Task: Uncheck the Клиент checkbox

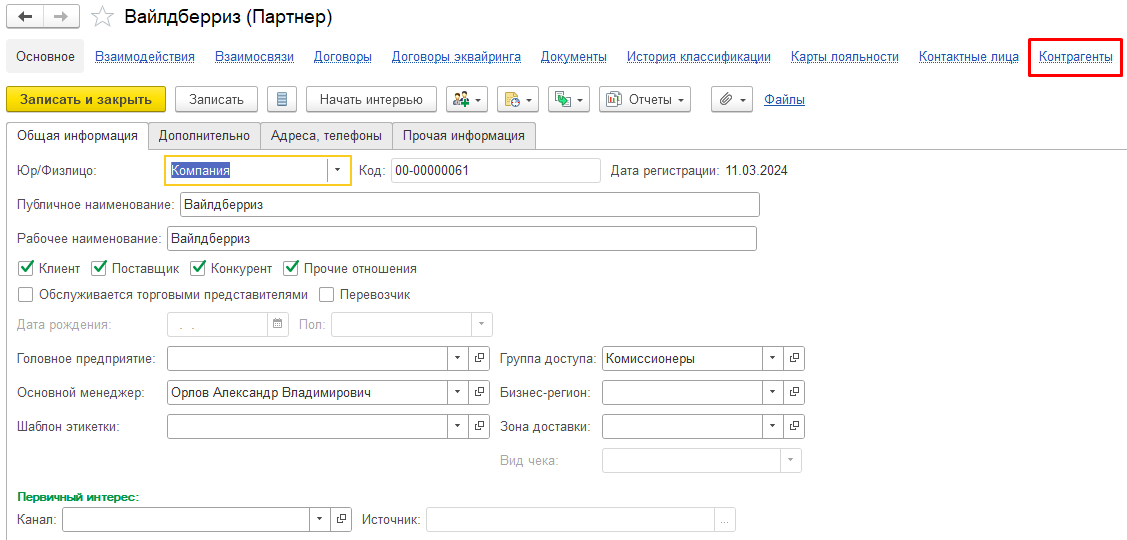Action: pos(27,268)
